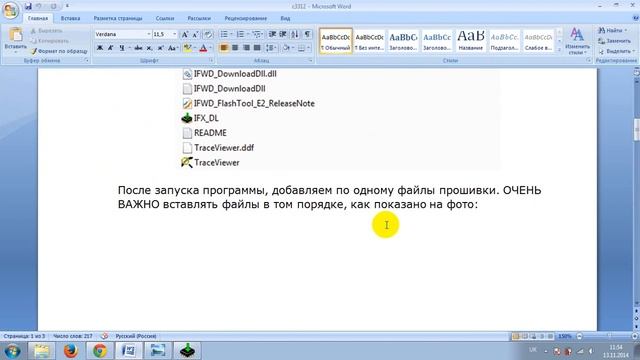Show paragraph marks (¶)
Image resolution: width=640 pixels, height=360 pixels.
pos(307,34)
